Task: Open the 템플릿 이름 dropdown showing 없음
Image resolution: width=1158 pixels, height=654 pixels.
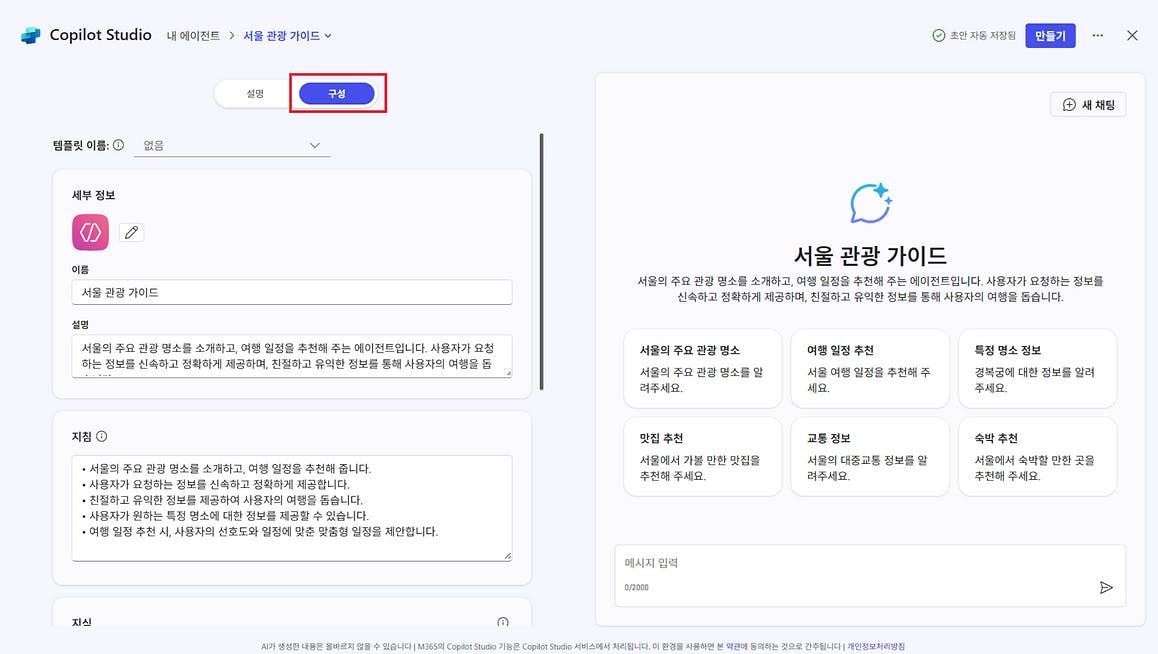Action: (232, 145)
